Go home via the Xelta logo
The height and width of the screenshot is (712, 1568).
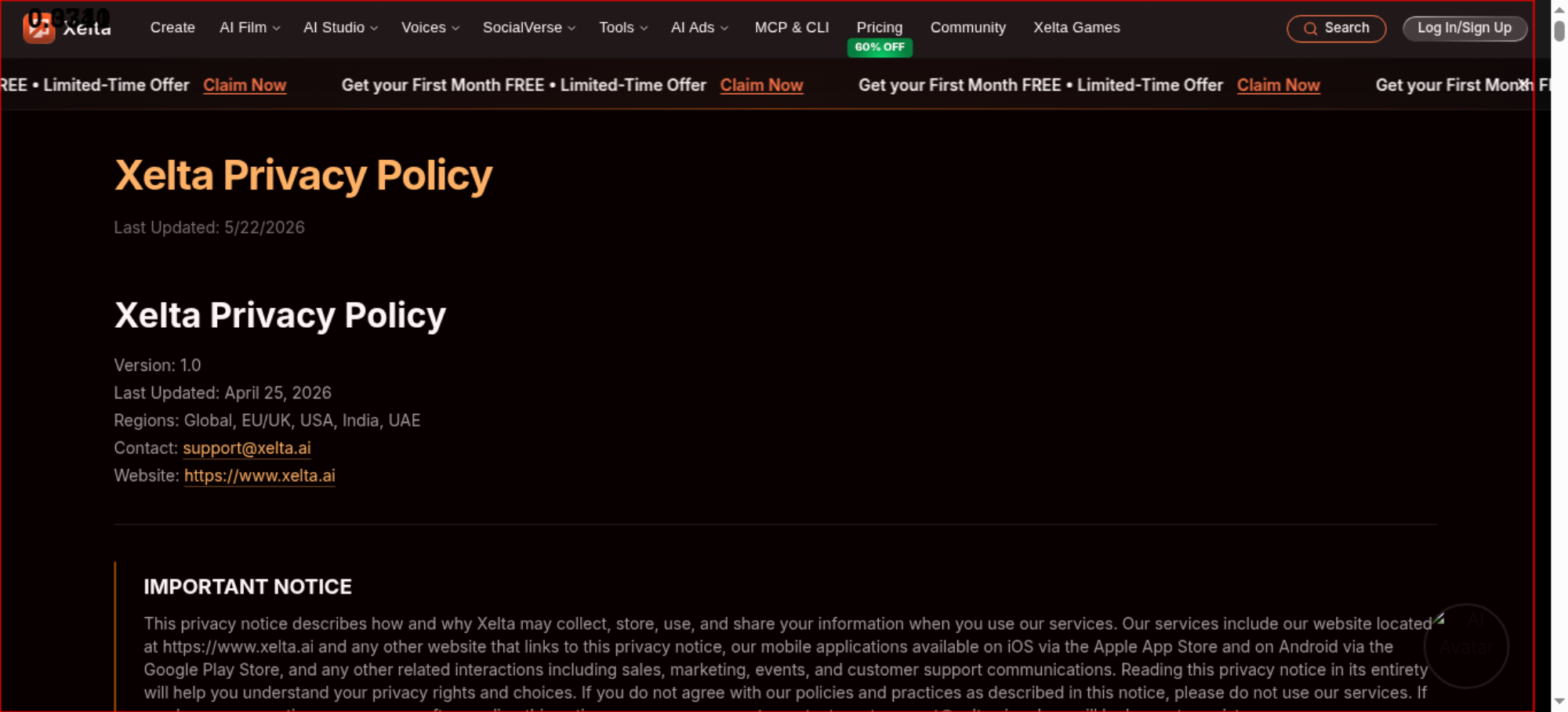[x=67, y=27]
